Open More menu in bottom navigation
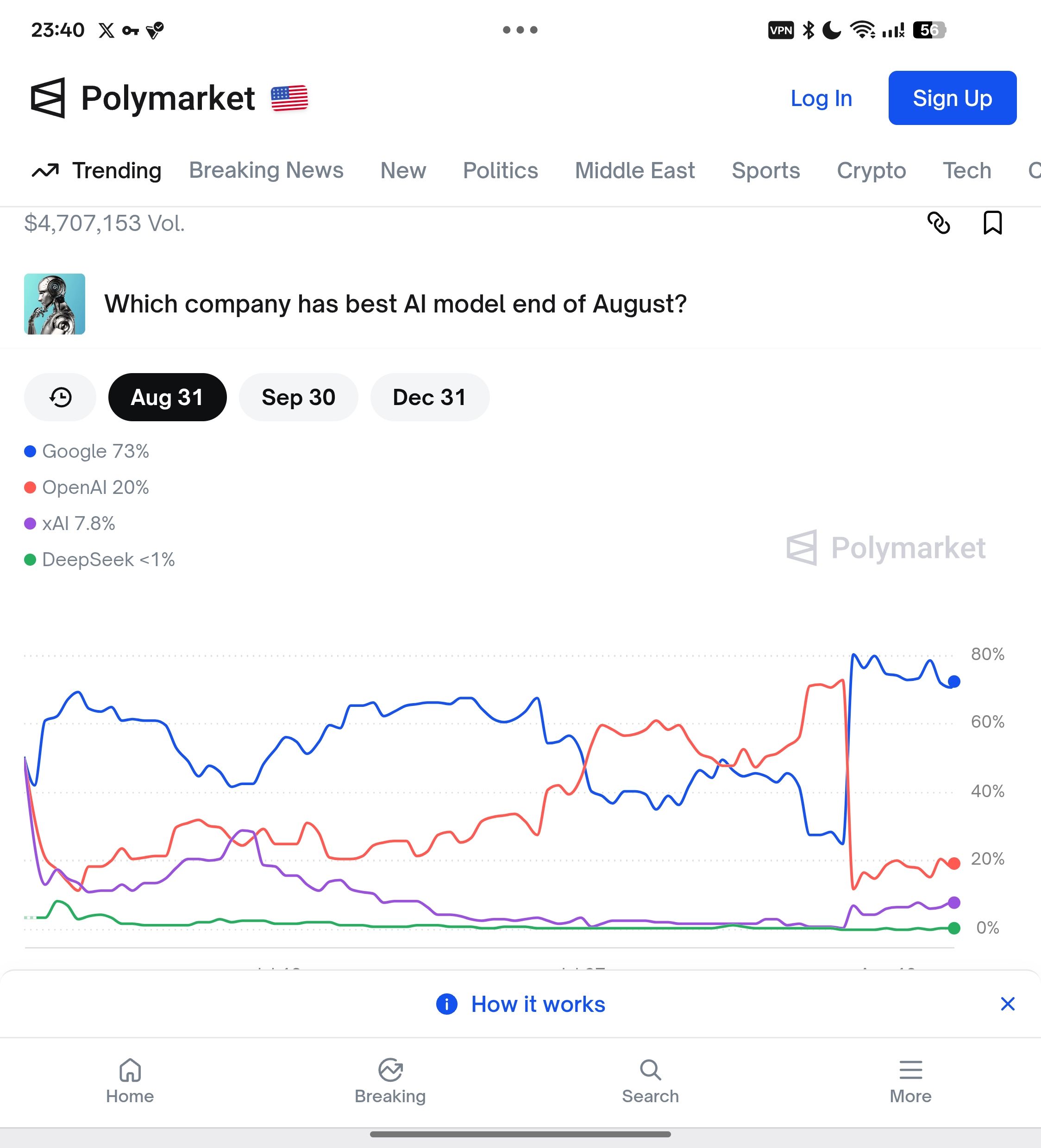1041x1148 pixels. click(910, 1081)
